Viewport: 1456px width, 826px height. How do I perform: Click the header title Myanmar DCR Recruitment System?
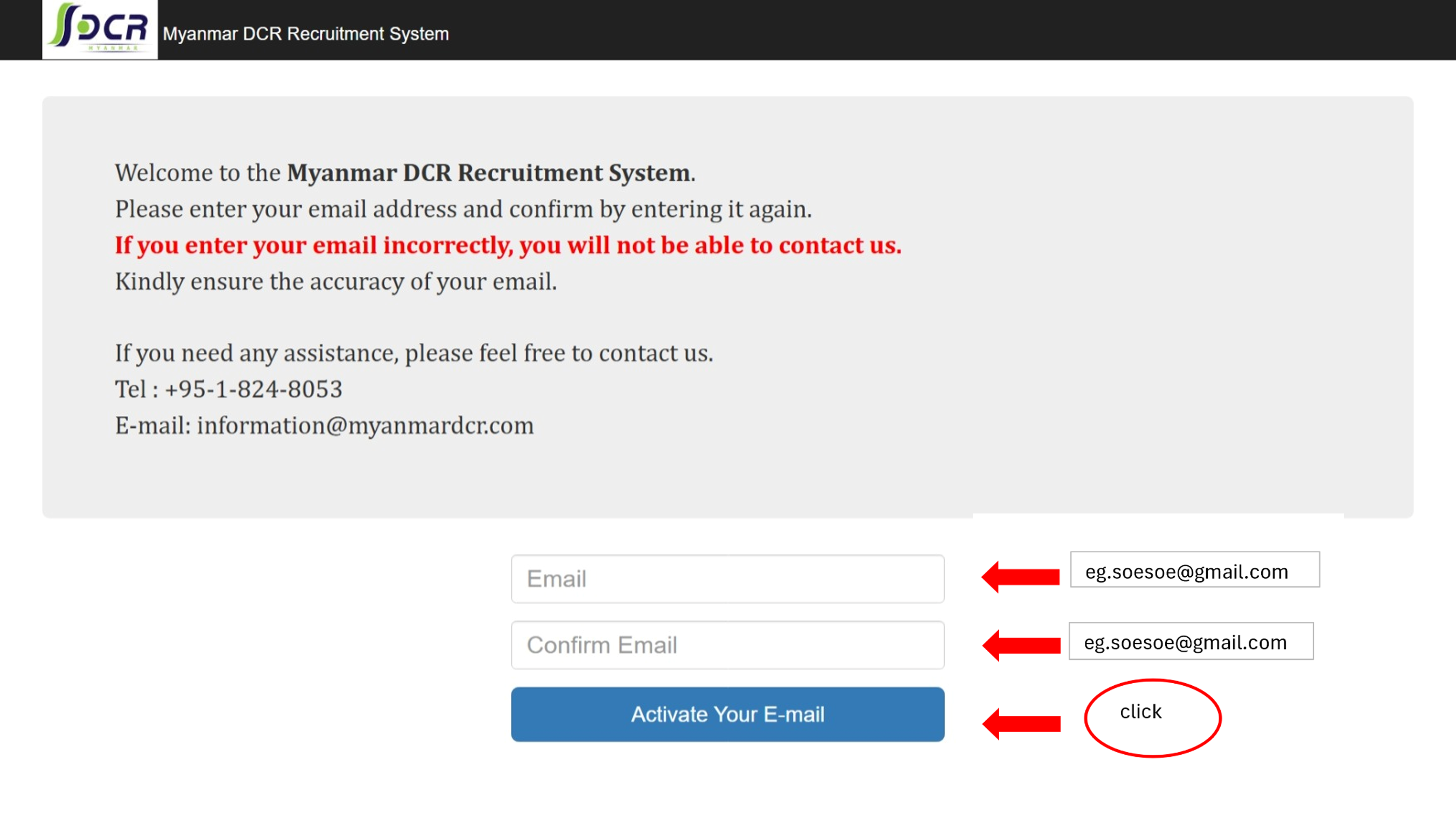point(306,34)
